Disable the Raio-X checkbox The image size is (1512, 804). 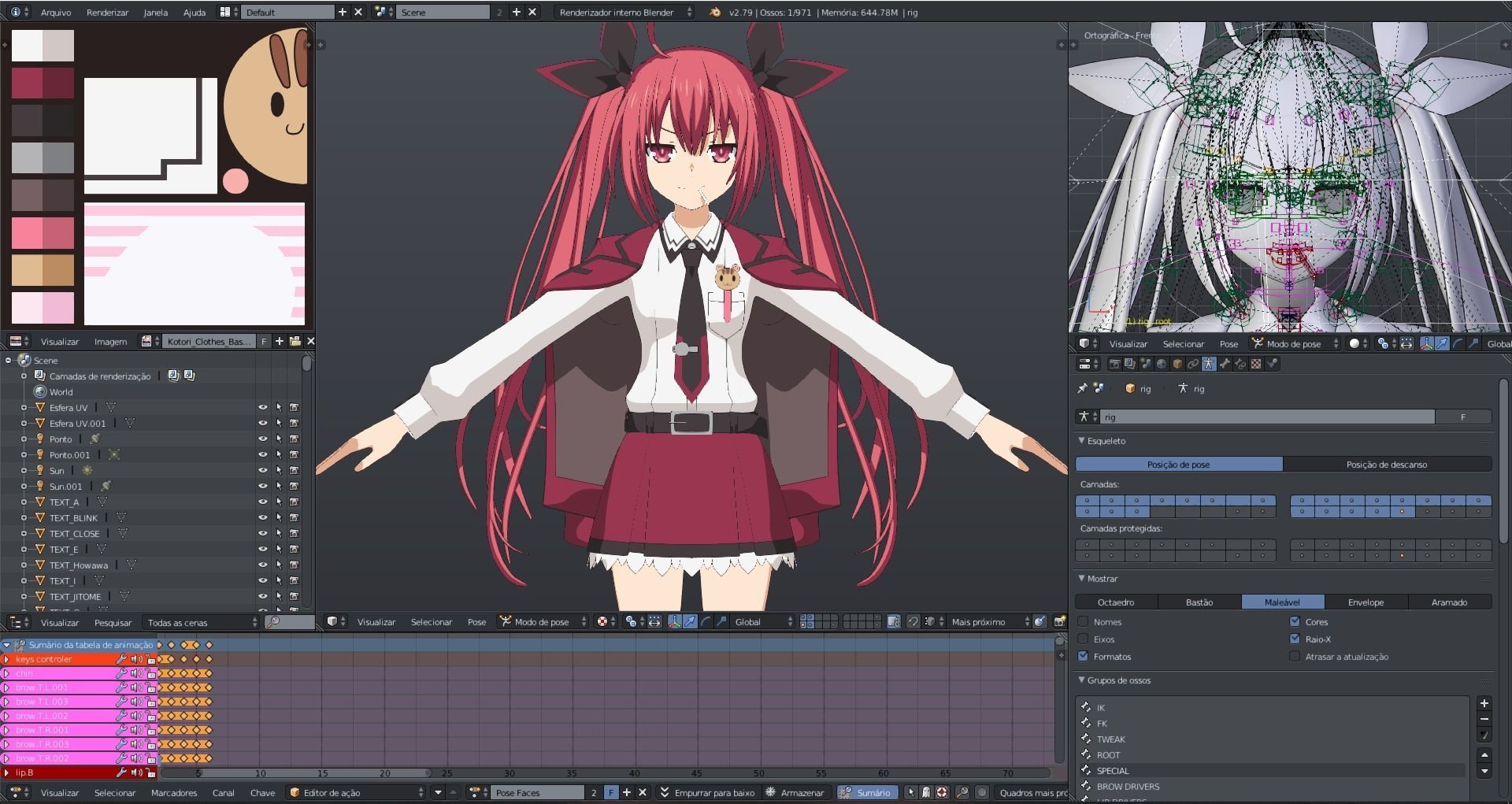pos(1295,639)
